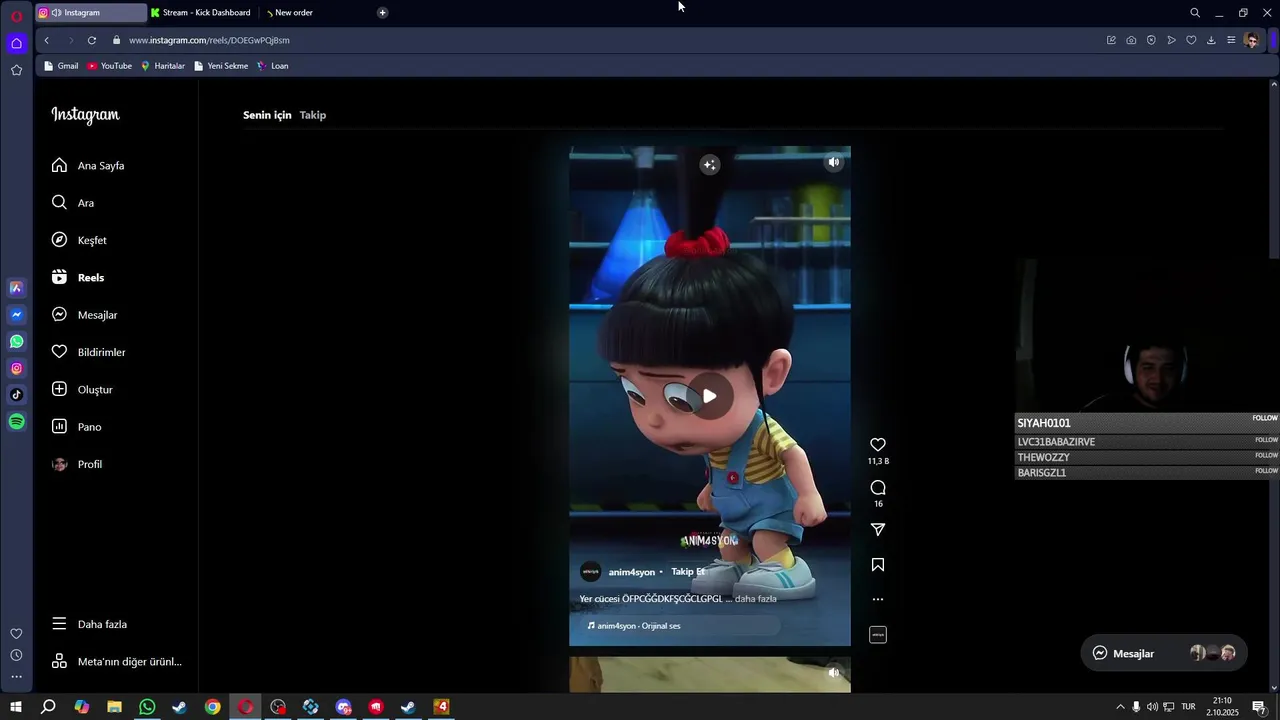1280x720 pixels.
Task: Click Oluştur to create a post
Action: pos(82,390)
